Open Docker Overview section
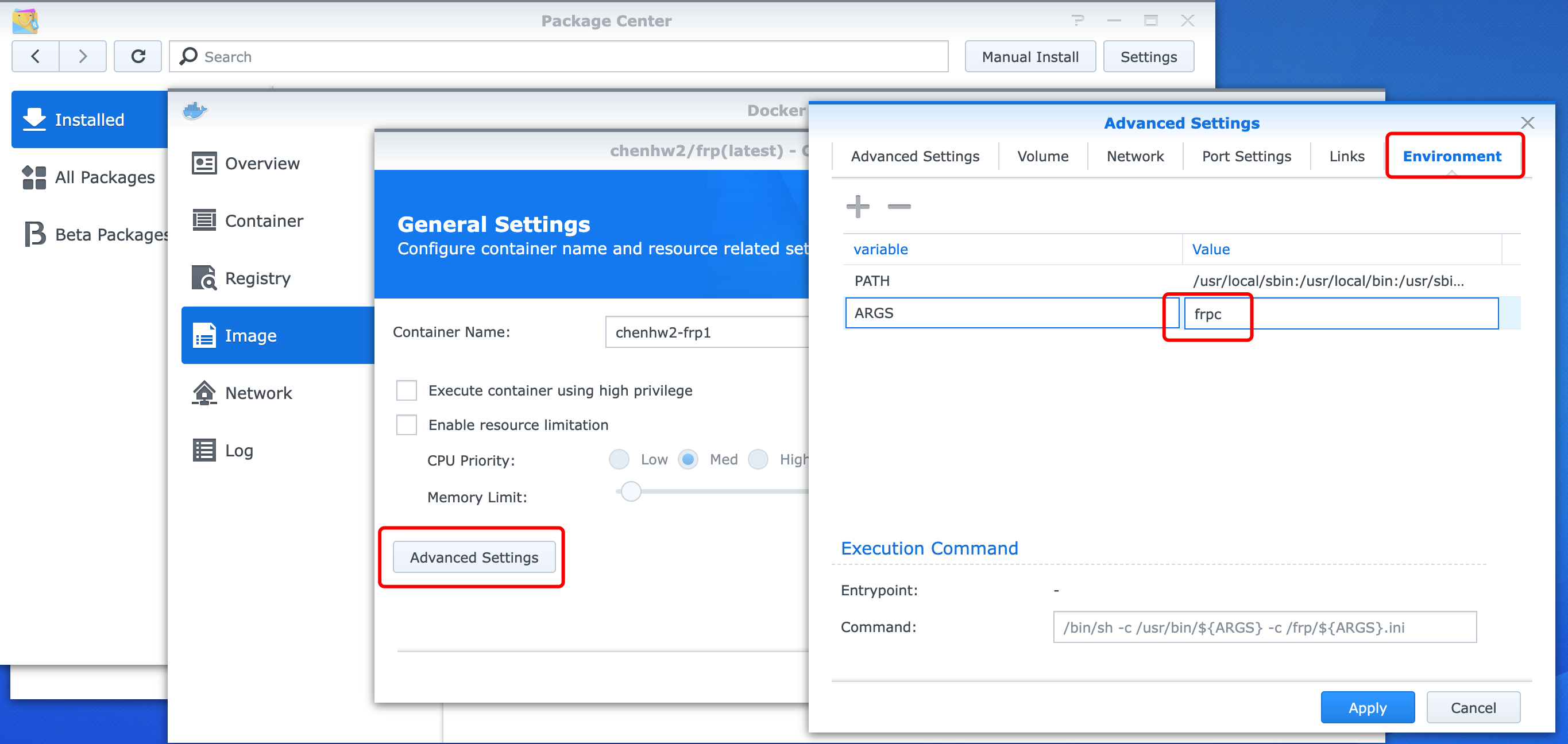Screen dimensions: 1568x744 (262, 164)
